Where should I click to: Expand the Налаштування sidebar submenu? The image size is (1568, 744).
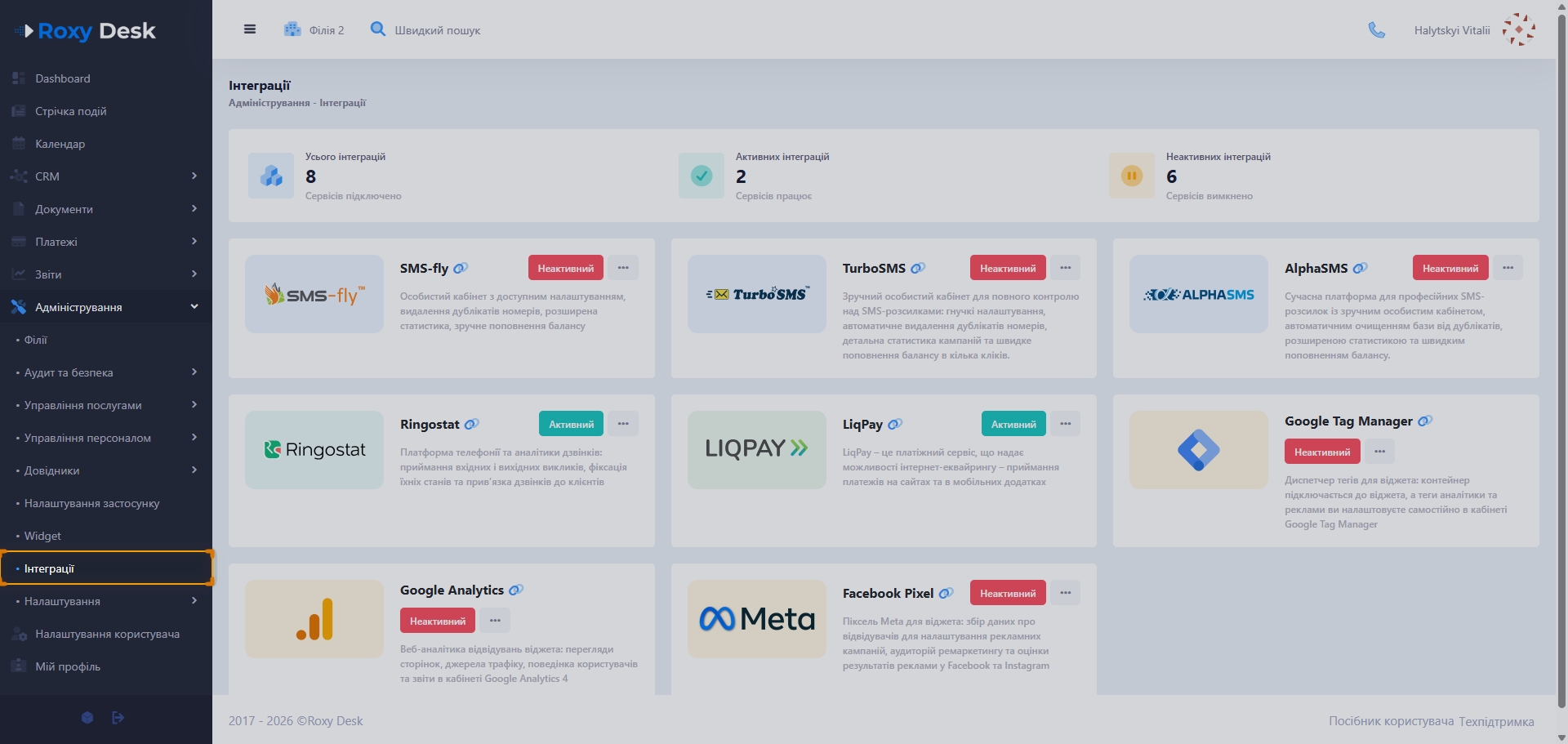tap(106, 601)
